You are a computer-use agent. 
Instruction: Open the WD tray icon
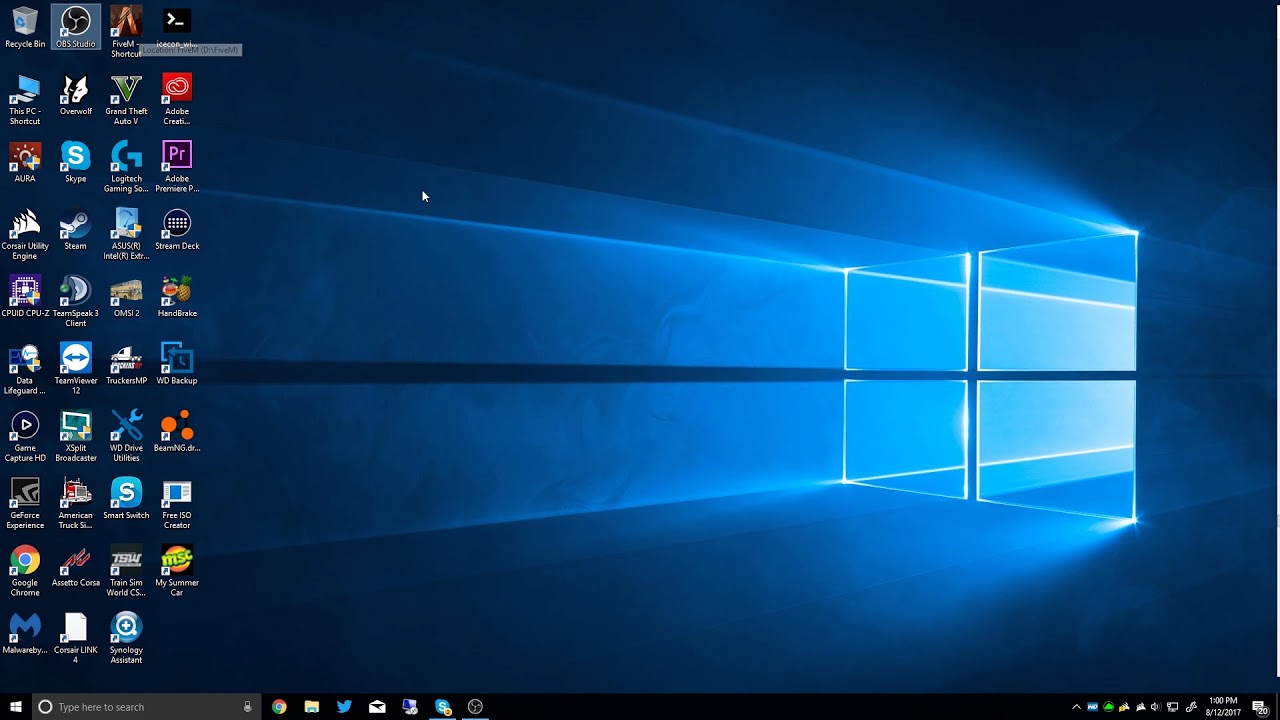pos(1092,707)
